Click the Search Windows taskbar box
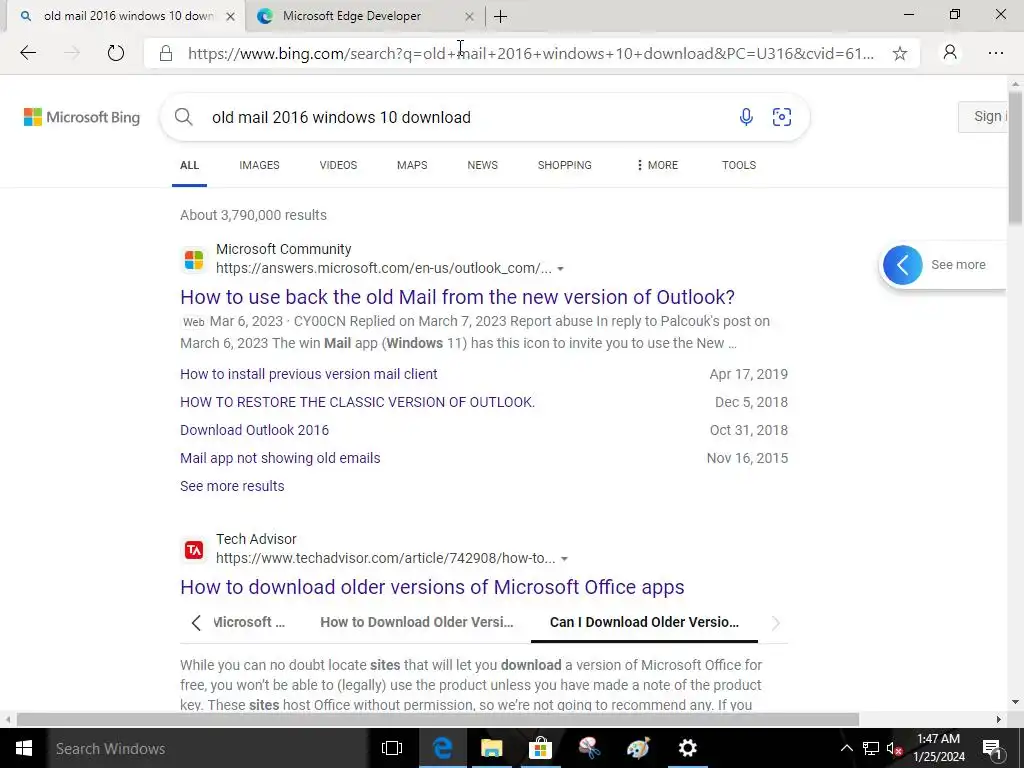 208,748
